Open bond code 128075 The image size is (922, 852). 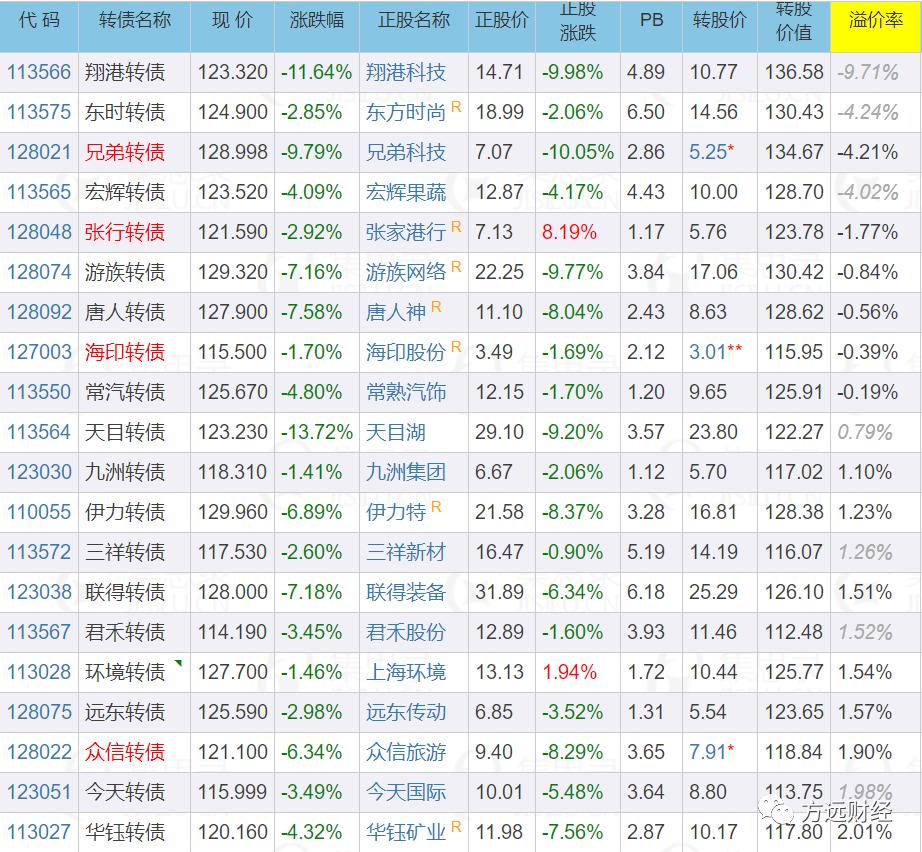click(39, 712)
